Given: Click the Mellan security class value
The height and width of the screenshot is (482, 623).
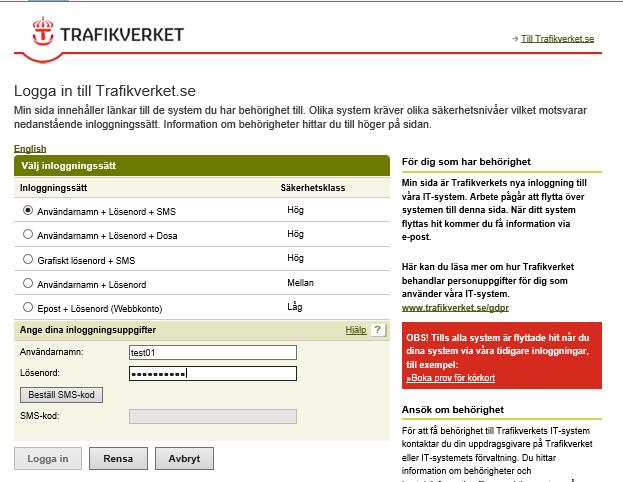Looking at the screenshot, I should coord(300,283).
